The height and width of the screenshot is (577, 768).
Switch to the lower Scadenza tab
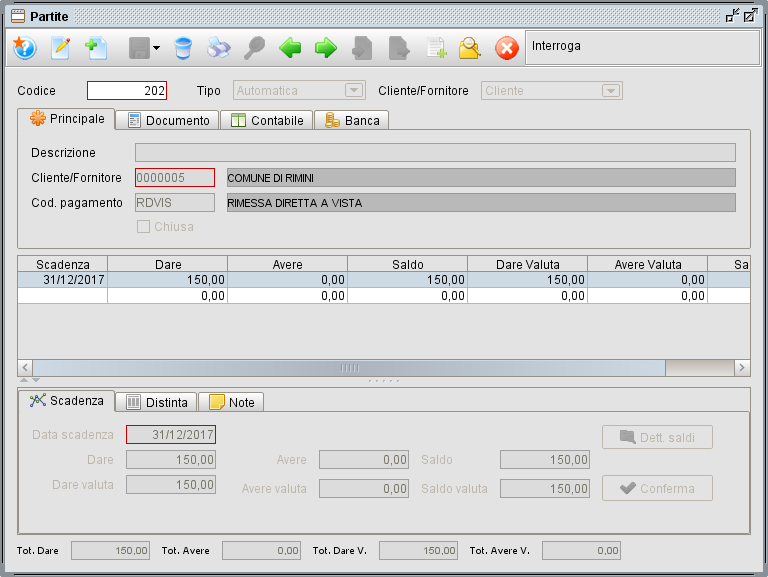coord(67,401)
